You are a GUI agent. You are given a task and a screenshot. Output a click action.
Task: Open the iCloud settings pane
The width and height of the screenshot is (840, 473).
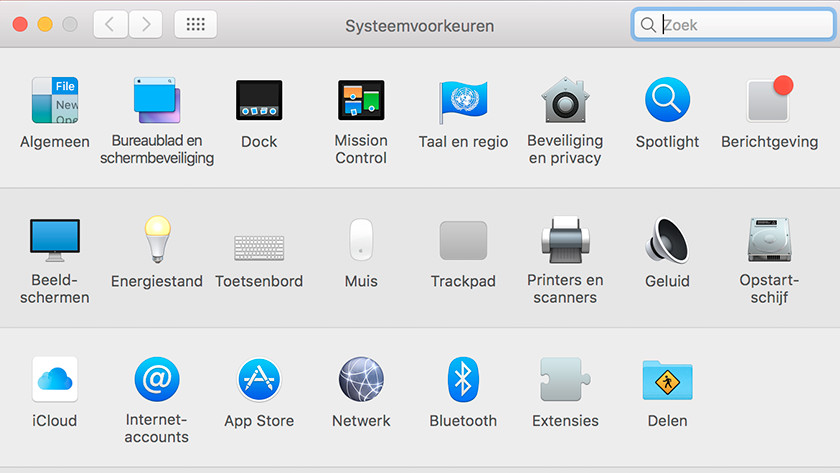point(54,380)
